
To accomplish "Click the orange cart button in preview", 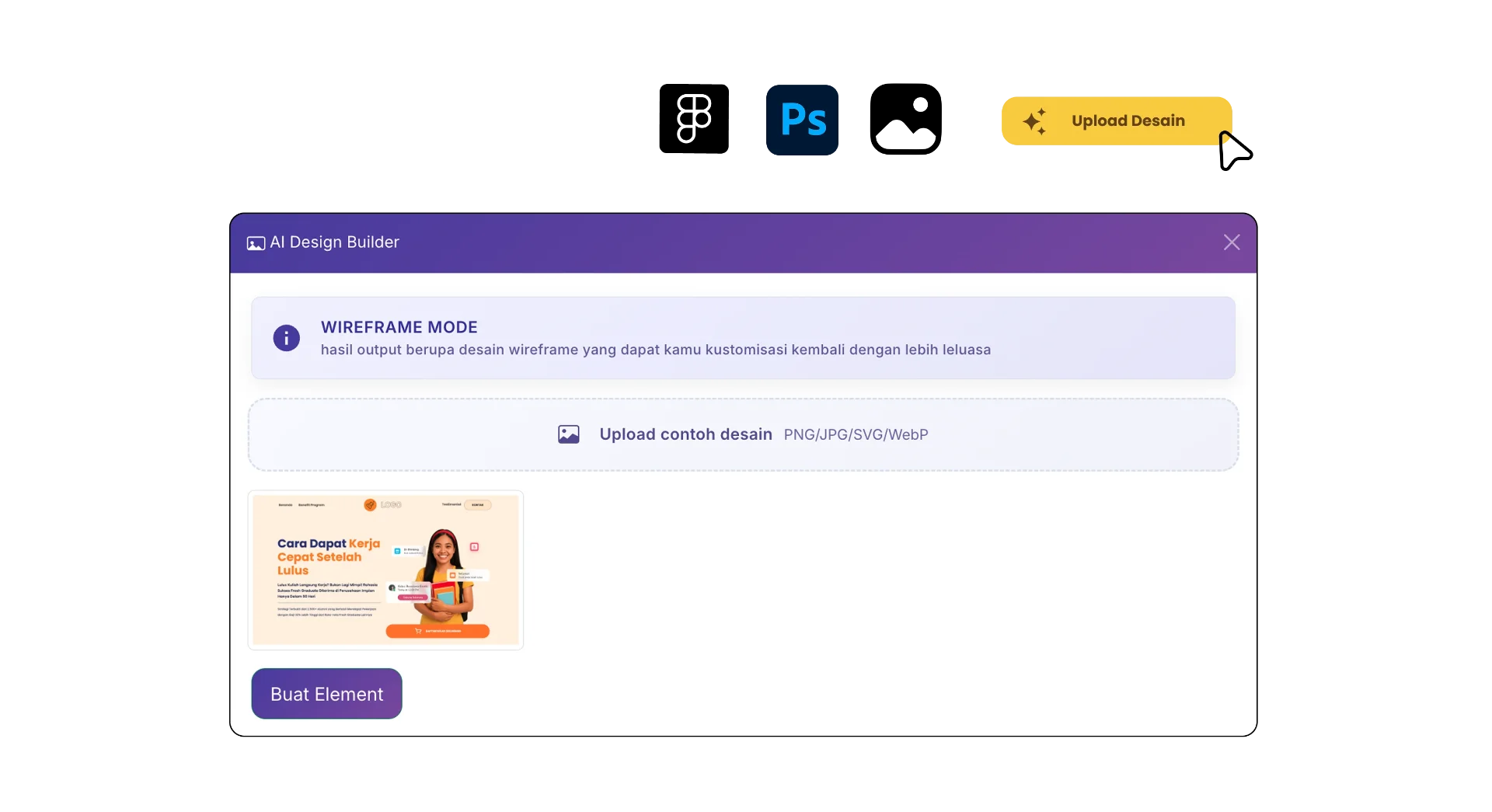I will (437, 631).
